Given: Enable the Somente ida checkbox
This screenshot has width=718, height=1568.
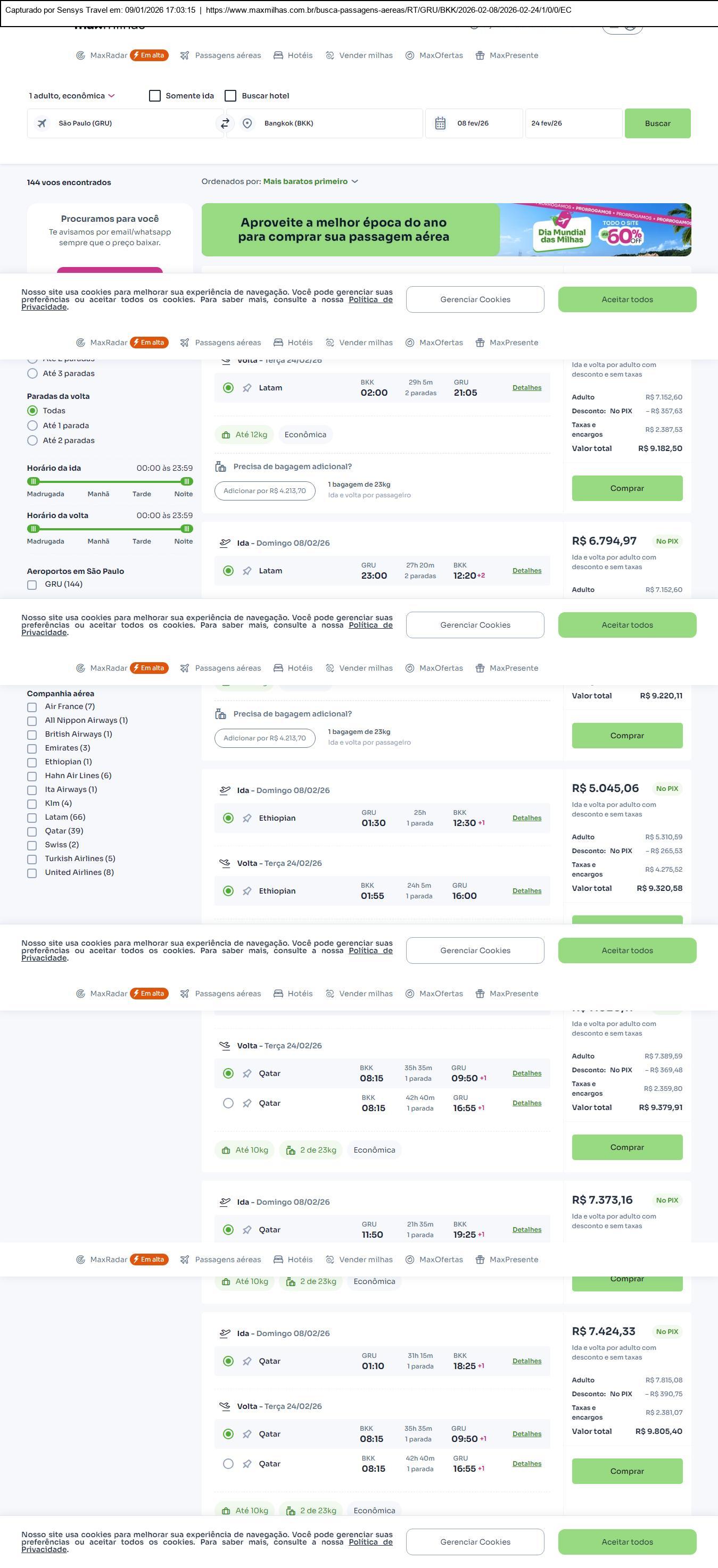Looking at the screenshot, I should coord(155,96).
